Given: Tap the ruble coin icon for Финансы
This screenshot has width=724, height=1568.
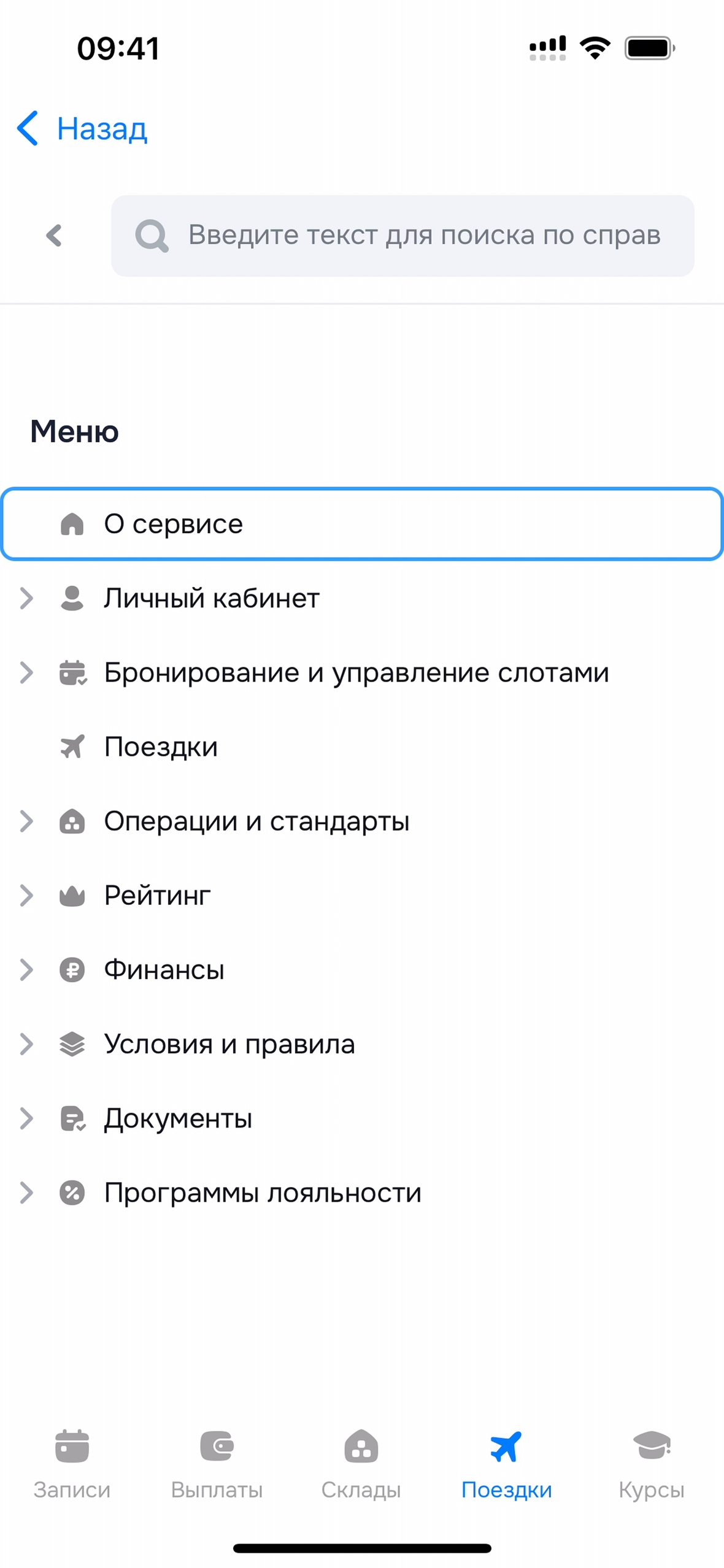Looking at the screenshot, I should pos(72,970).
